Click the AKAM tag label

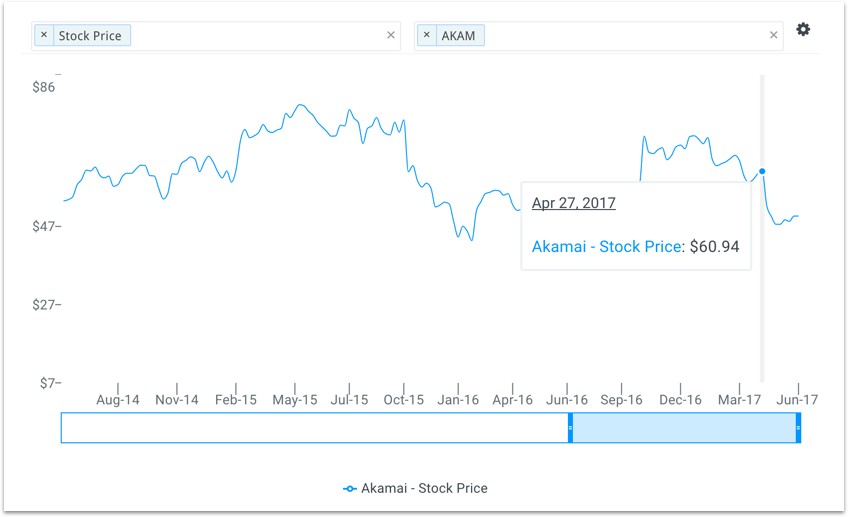coord(458,36)
